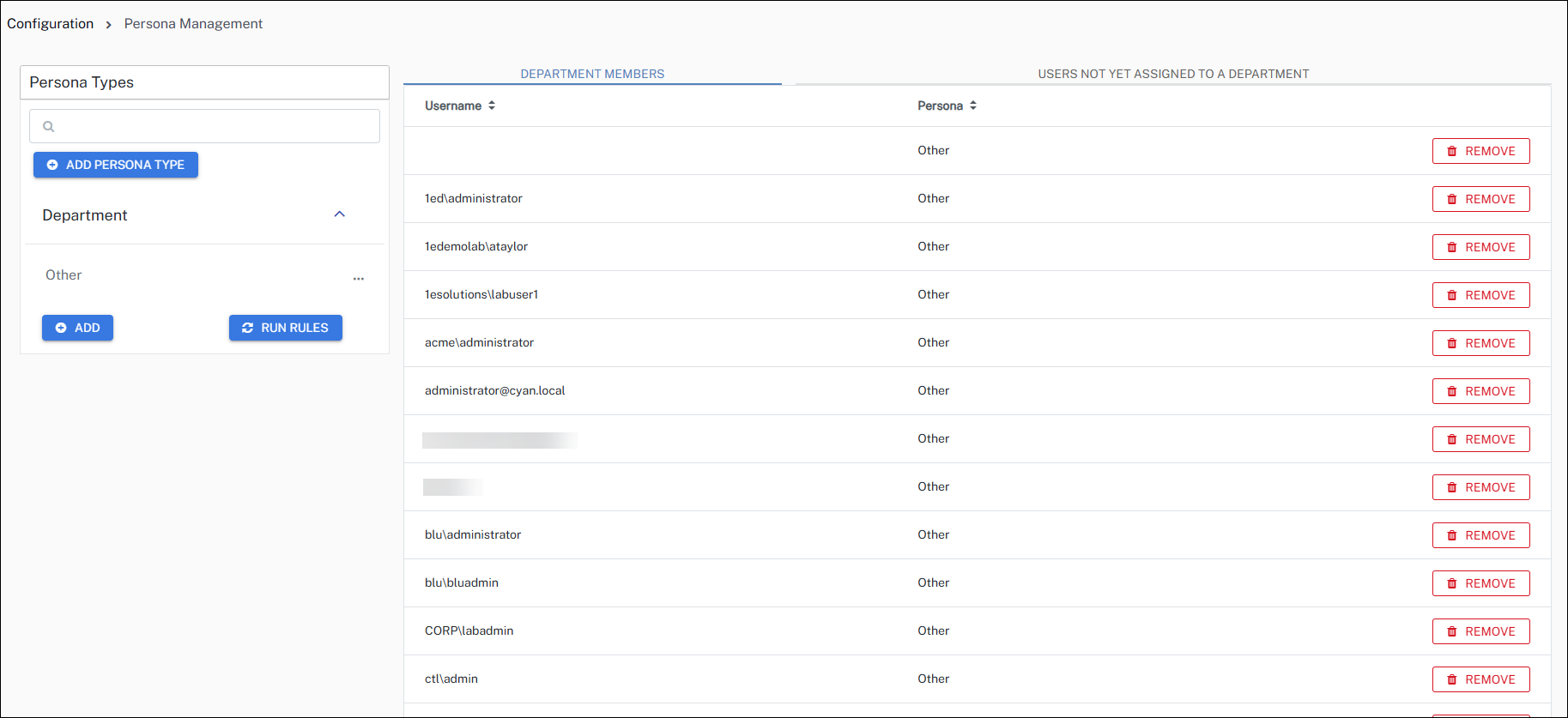Click into the Persona Types search field
The height and width of the screenshot is (718, 1568).
tap(215, 126)
